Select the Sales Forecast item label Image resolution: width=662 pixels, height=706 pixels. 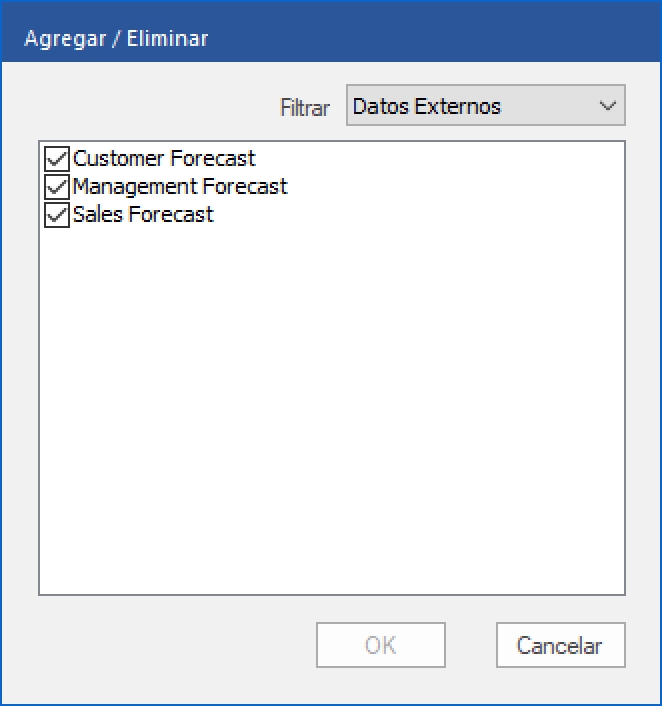tap(143, 215)
